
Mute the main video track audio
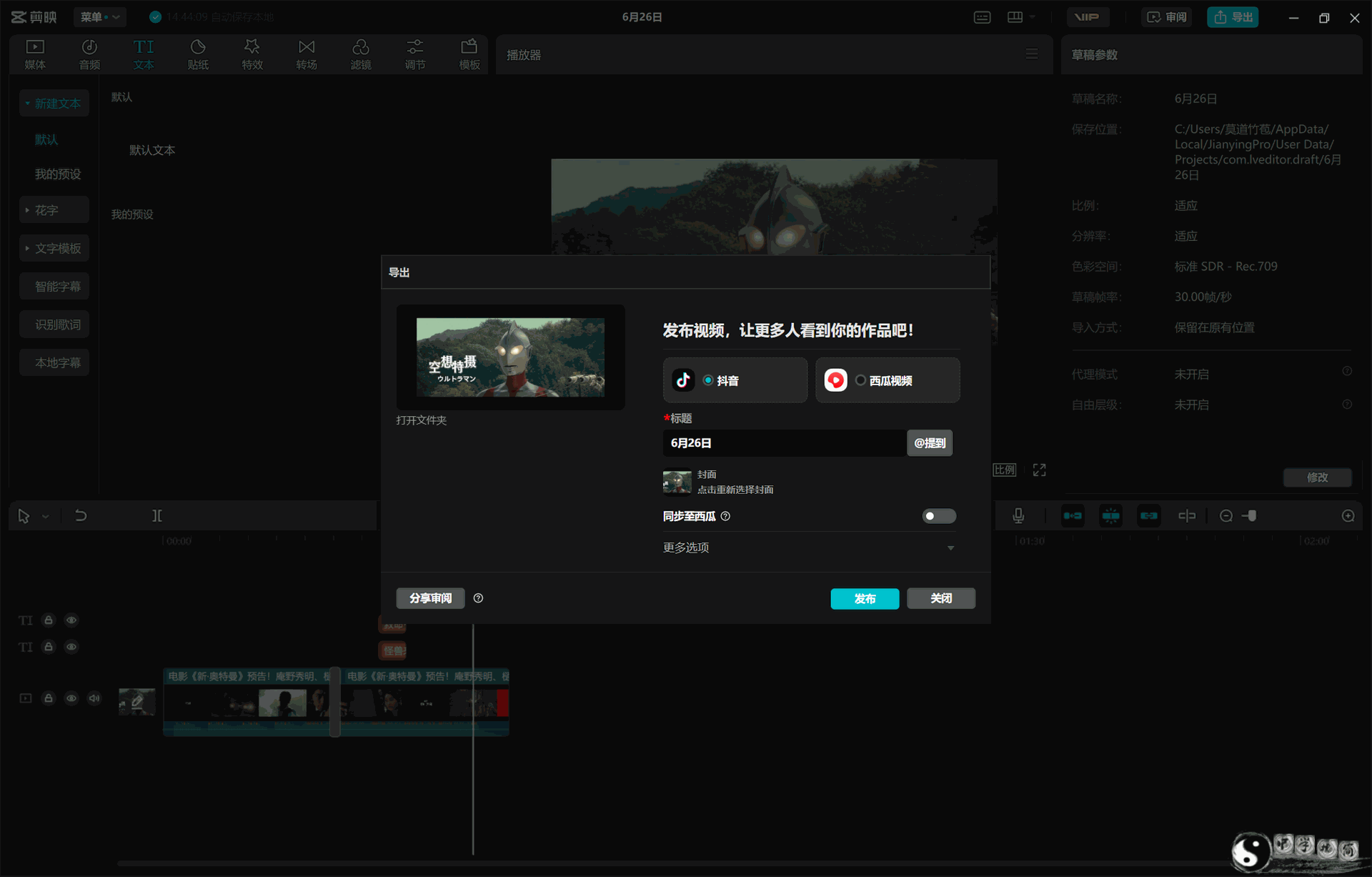[x=94, y=698]
